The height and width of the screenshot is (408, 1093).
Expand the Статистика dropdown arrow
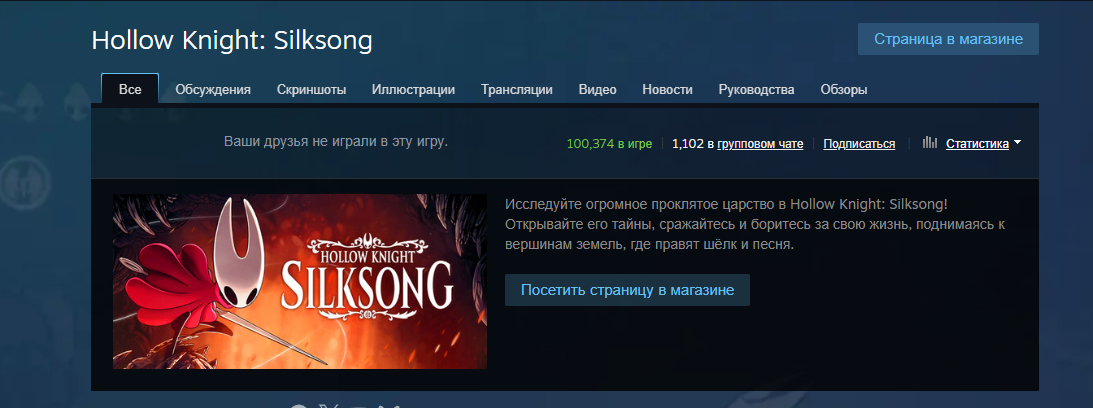click(1017, 143)
